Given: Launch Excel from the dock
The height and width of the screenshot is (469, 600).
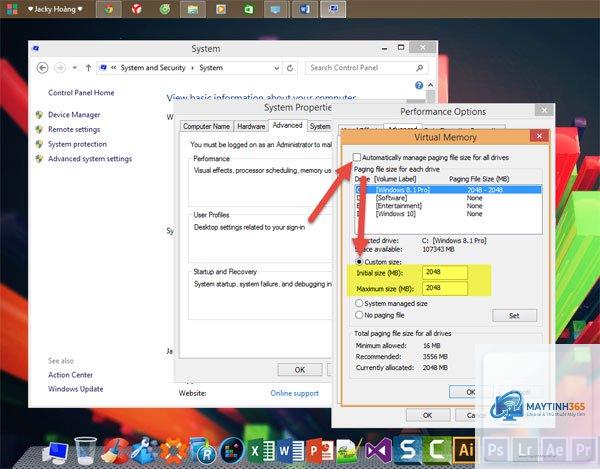Looking at the screenshot, I should click(262, 451).
